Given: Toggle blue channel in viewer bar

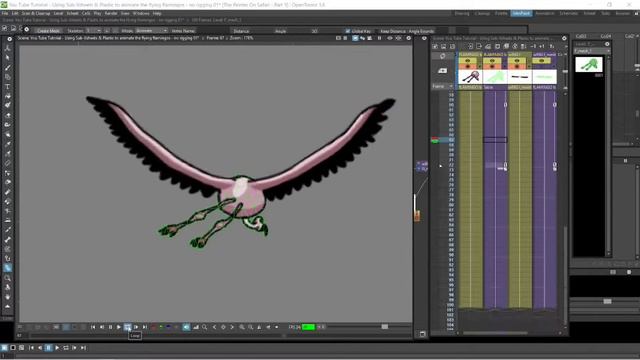Looking at the screenshot, I should point(169,327).
